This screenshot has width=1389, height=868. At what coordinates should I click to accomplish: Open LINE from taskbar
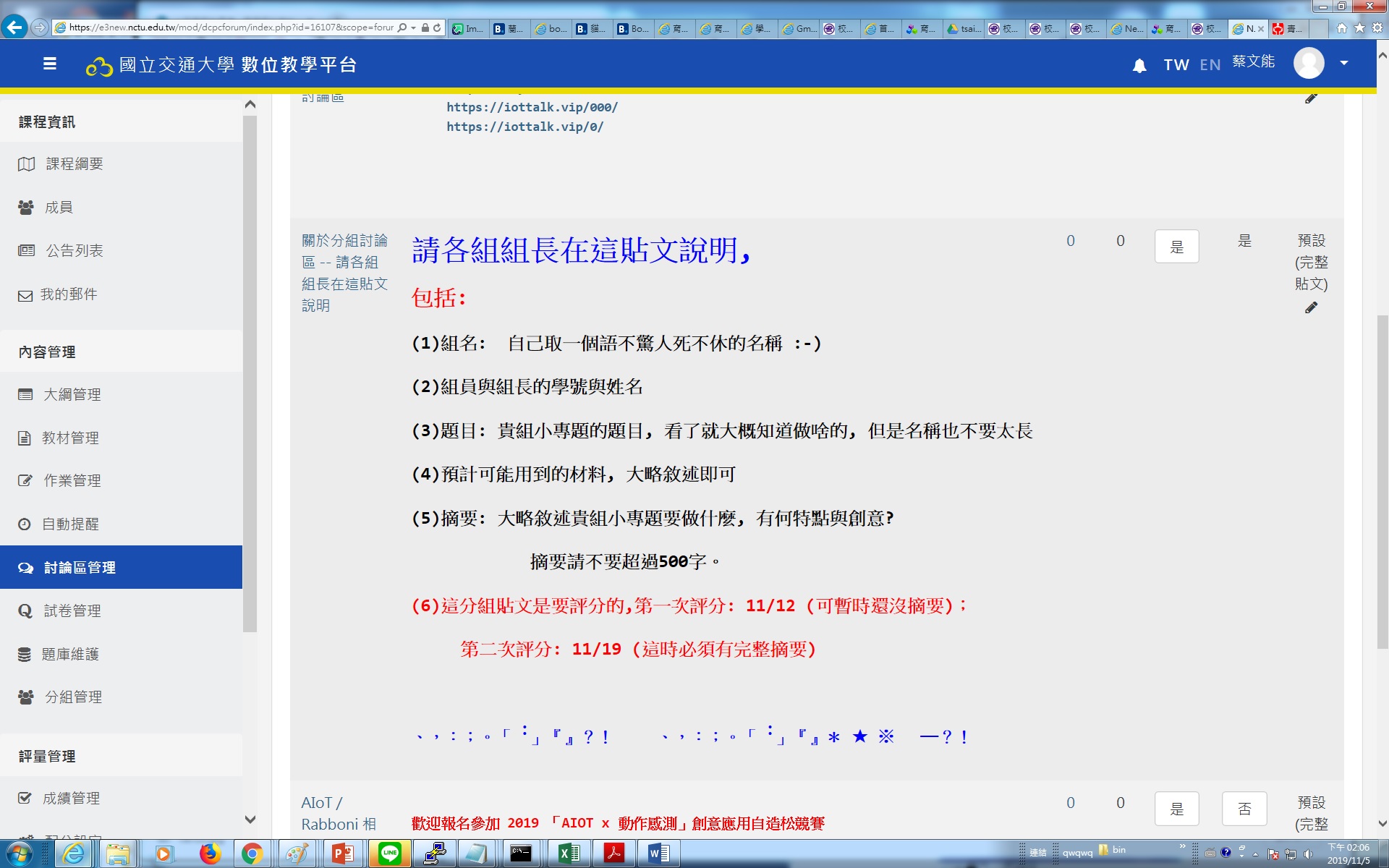pyautogui.click(x=389, y=854)
